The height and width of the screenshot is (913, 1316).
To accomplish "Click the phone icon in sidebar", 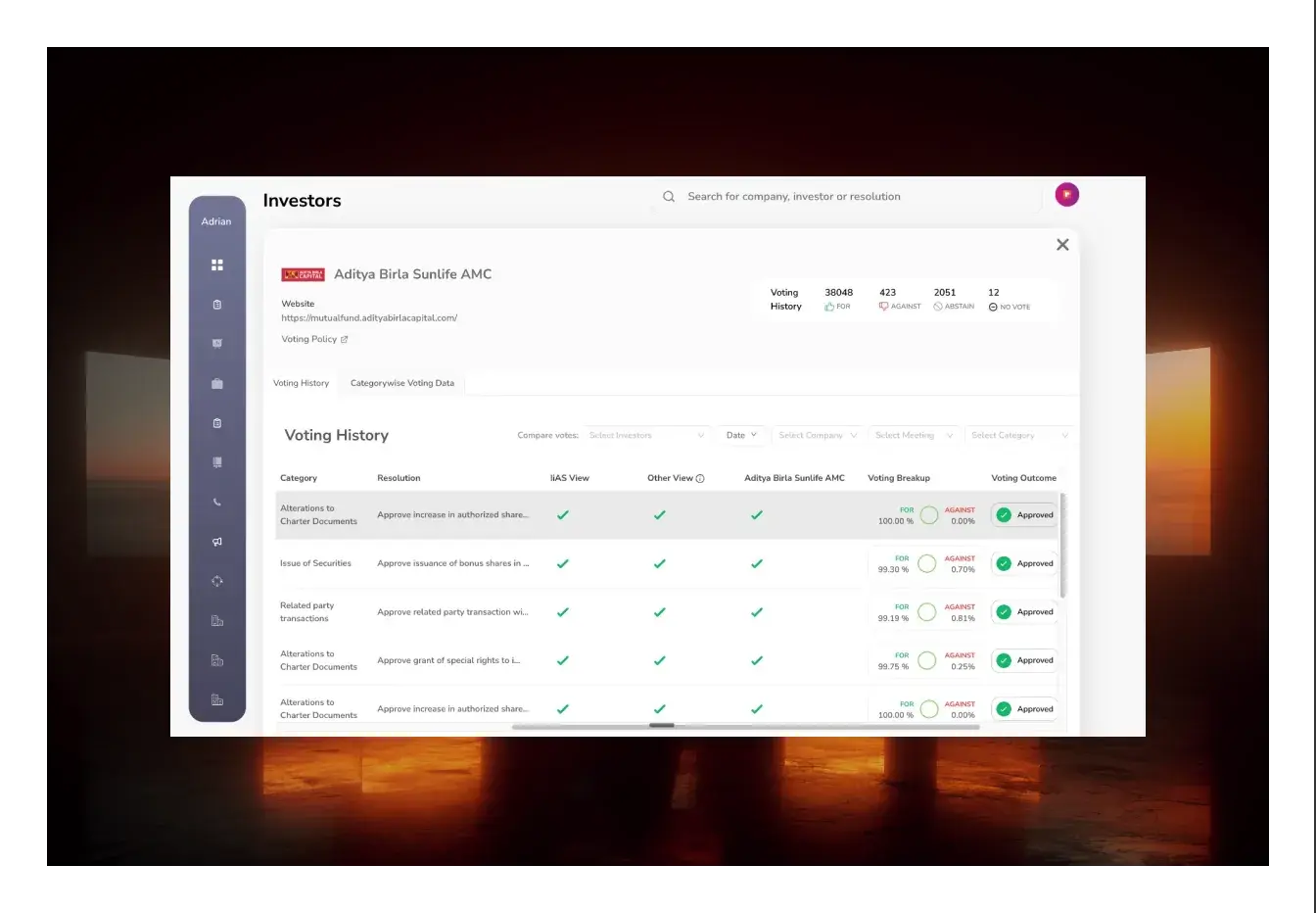I will pyautogui.click(x=217, y=503).
